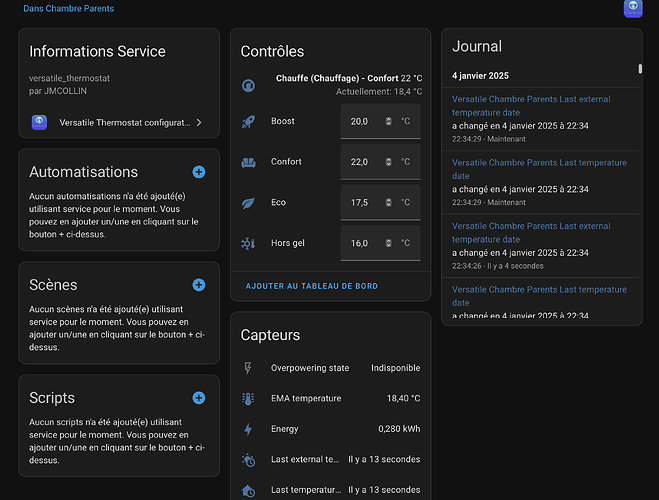
Task: Adjust Eco value using the spinner arrows
Action: 388,202
